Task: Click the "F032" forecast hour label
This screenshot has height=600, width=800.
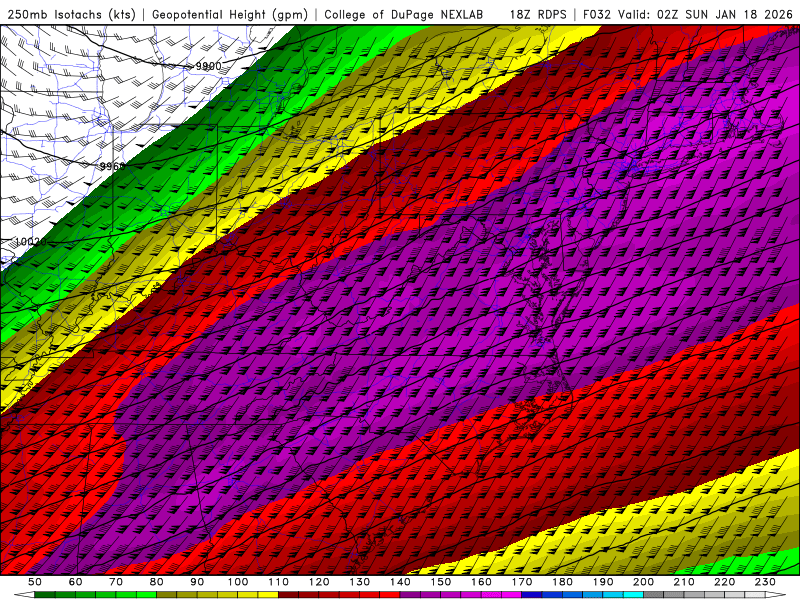Action: (596, 14)
